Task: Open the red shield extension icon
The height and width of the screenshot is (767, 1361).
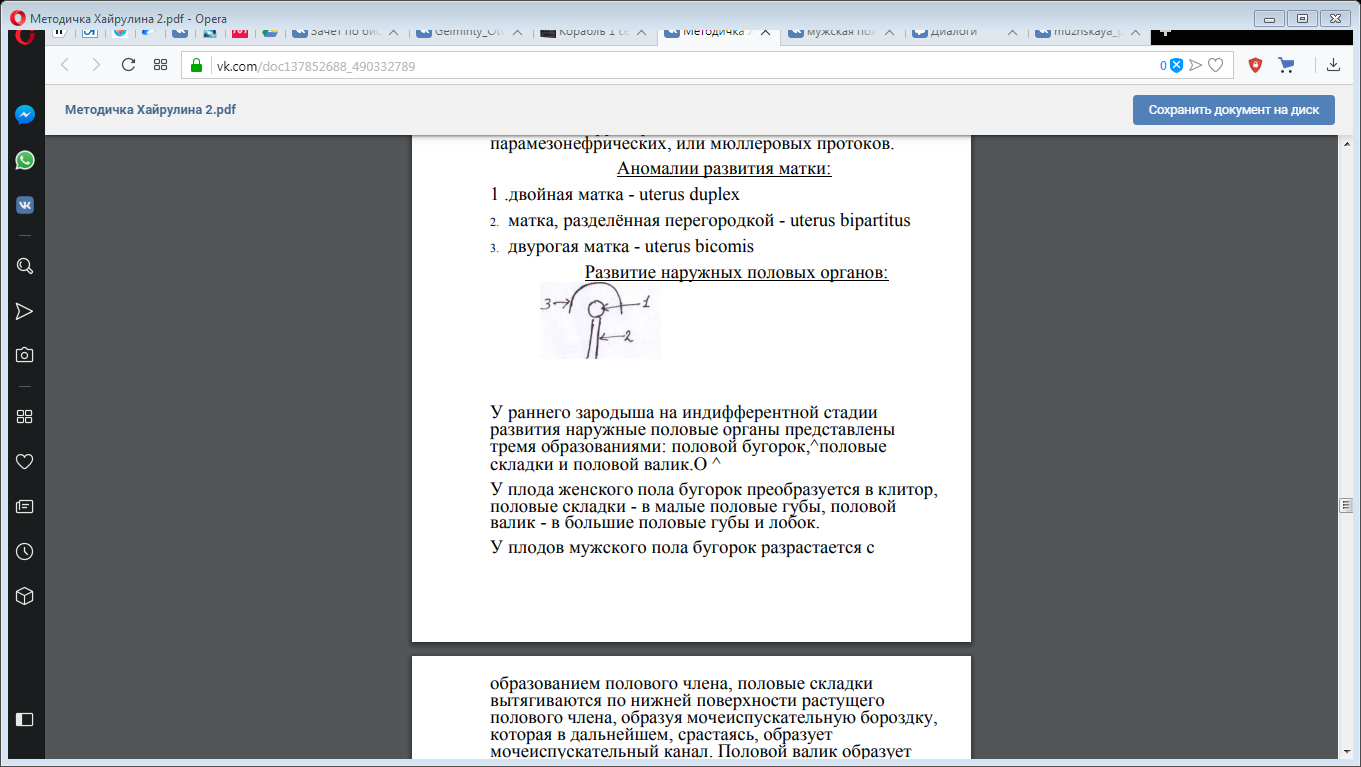Action: coord(1255,65)
